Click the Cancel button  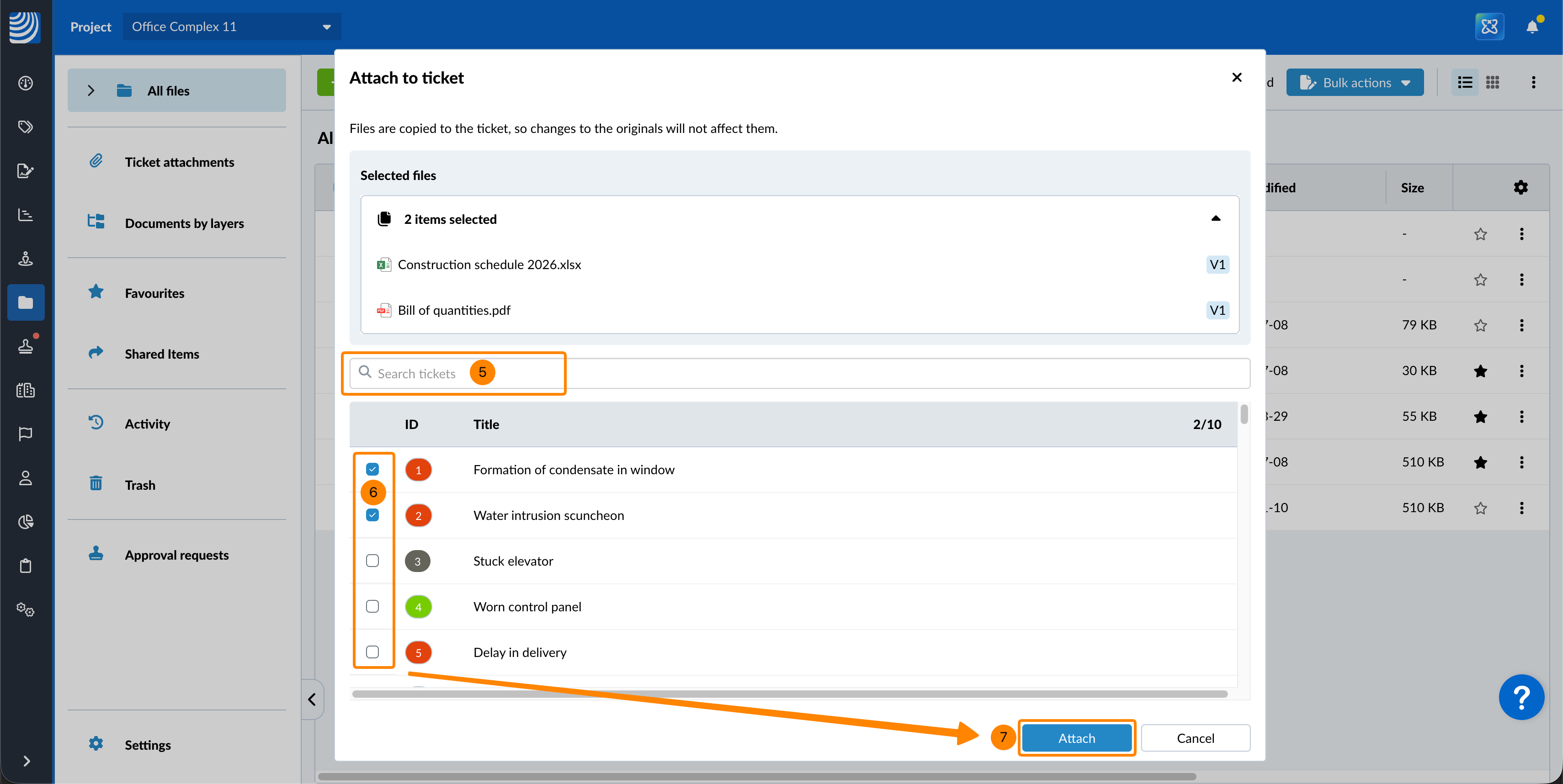(1195, 738)
